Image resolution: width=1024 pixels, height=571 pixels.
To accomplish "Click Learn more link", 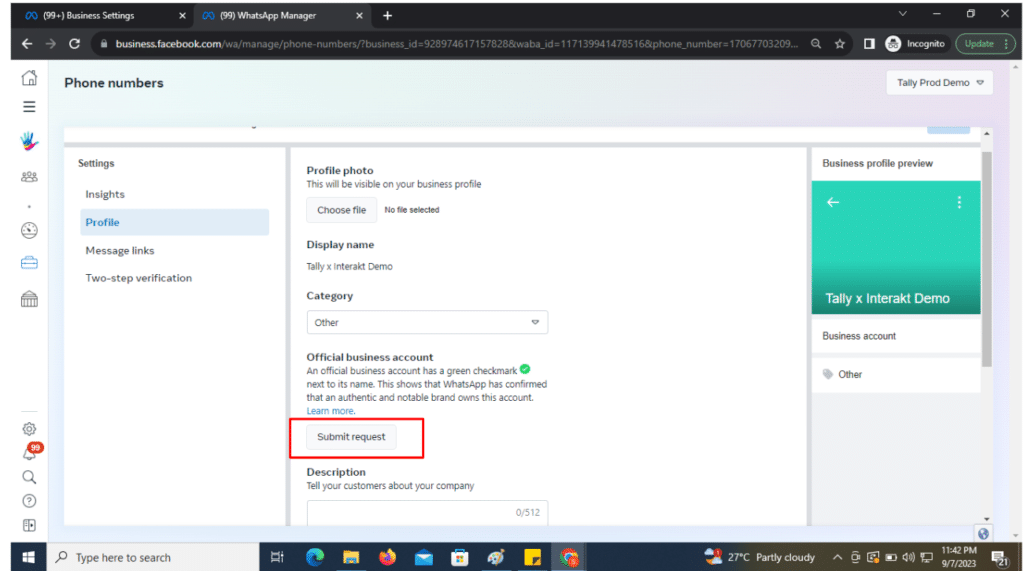I will click(330, 411).
